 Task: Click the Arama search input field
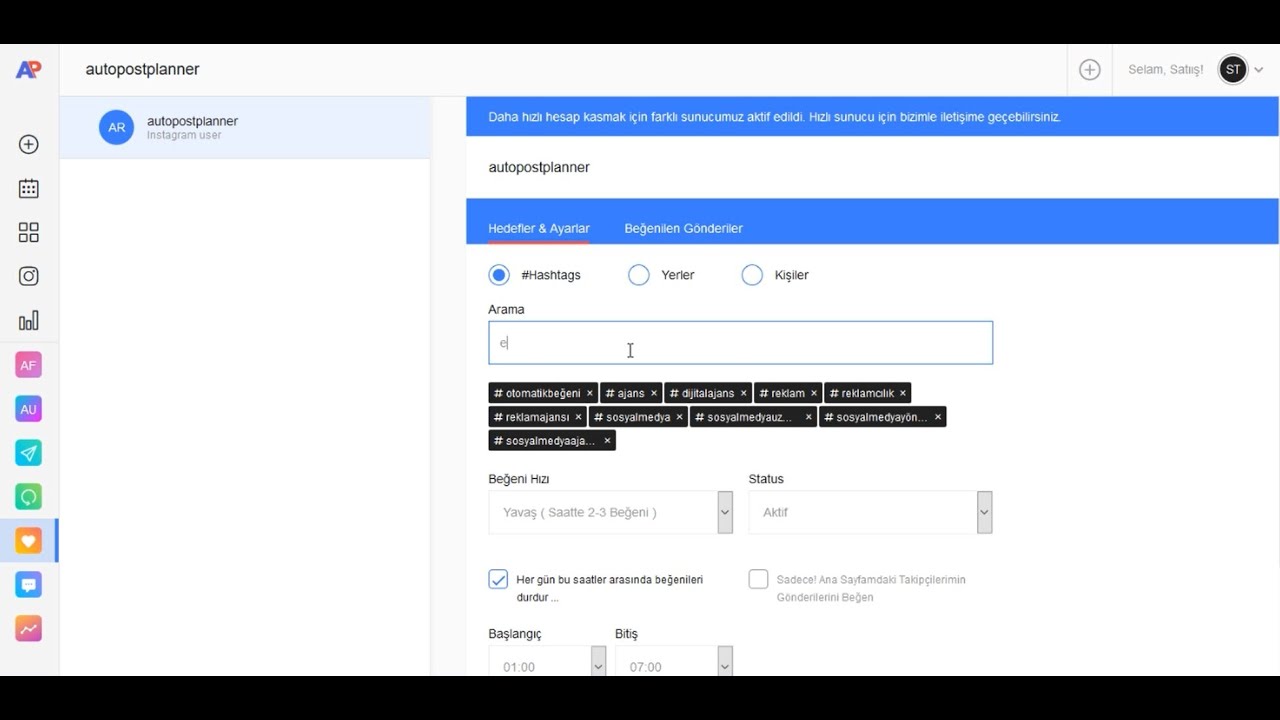pyautogui.click(x=740, y=343)
